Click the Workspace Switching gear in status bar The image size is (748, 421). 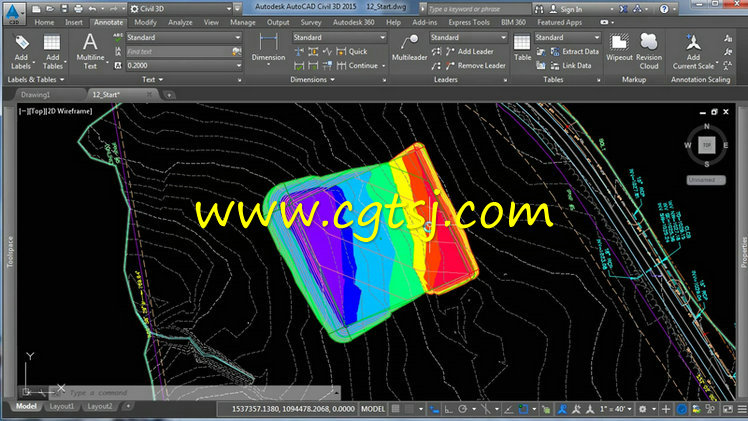643,409
